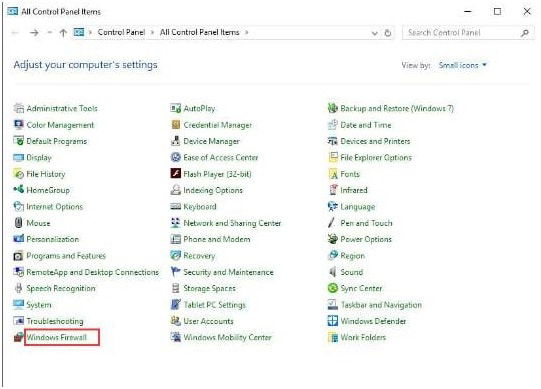
Task: Open the Personalization link
Action: tap(53, 239)
